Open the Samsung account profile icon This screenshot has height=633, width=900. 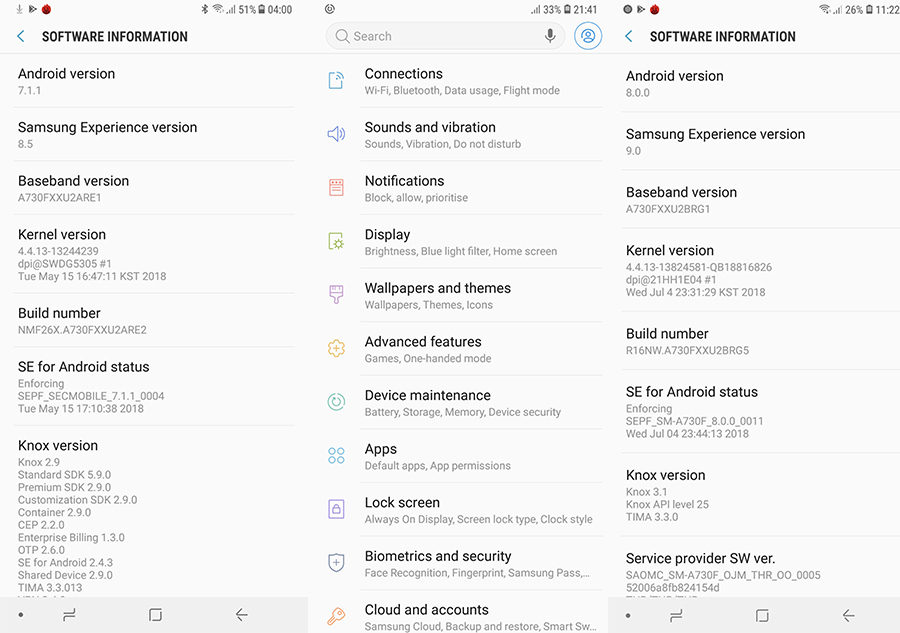coord(588,36)
